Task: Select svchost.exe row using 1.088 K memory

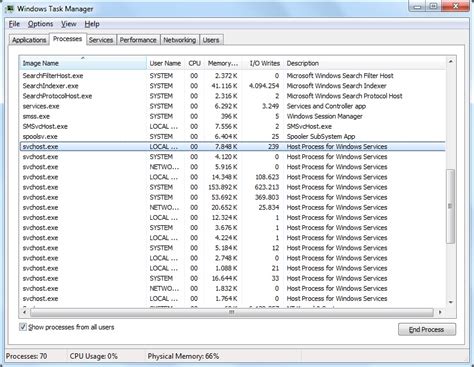Action: click(x=233, y=268)
